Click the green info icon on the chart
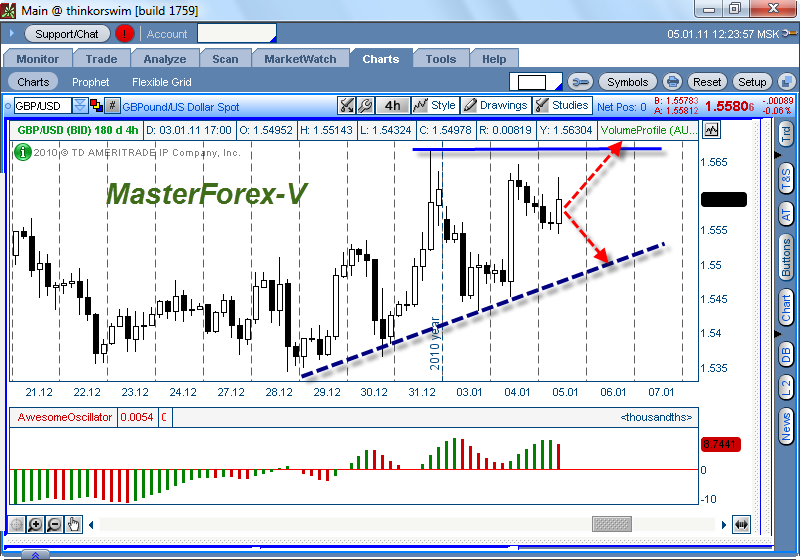Screen dimensions: 800x560 tap(22, 152)
